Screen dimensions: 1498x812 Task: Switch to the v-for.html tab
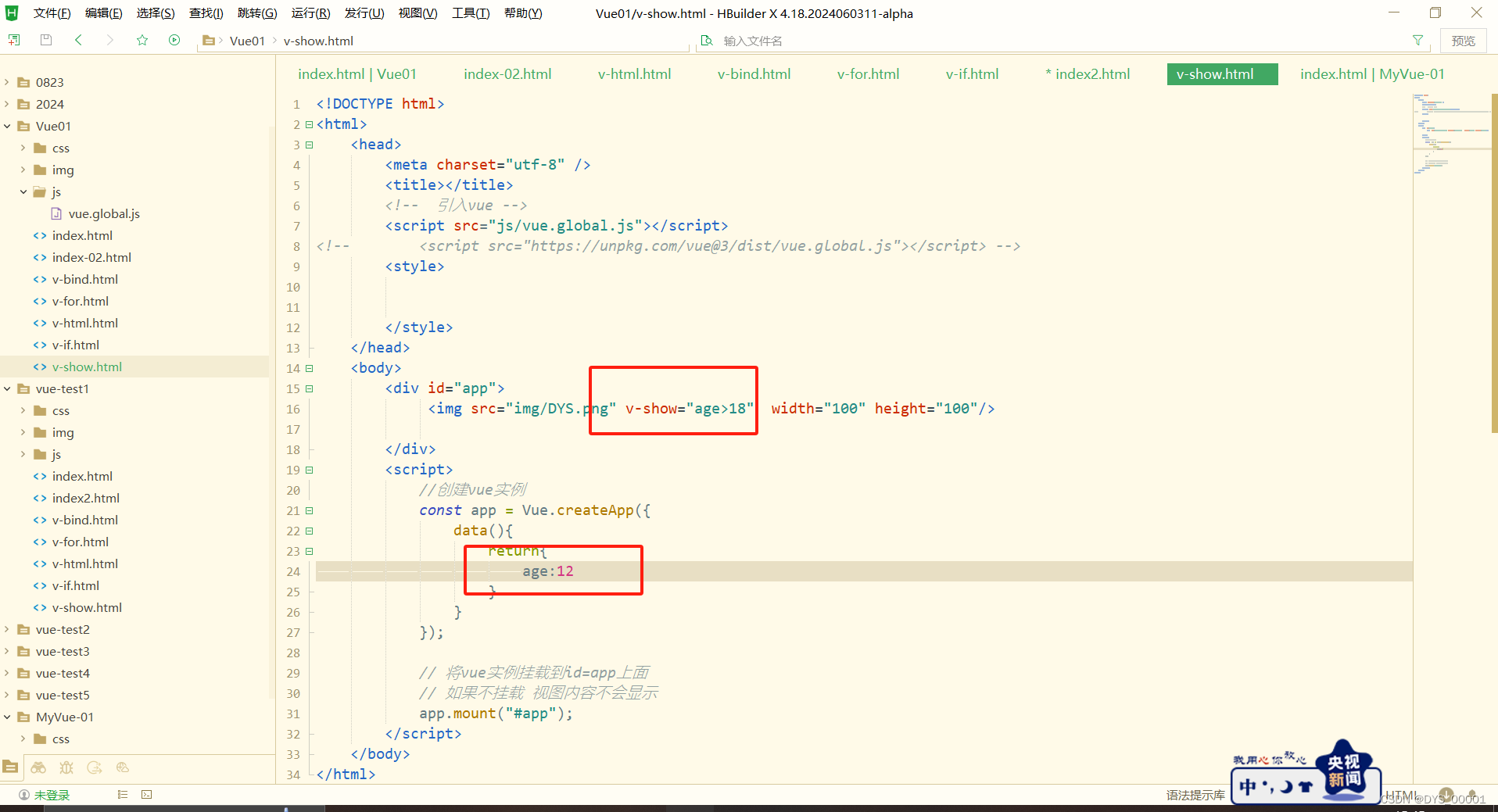pos(868,74)
